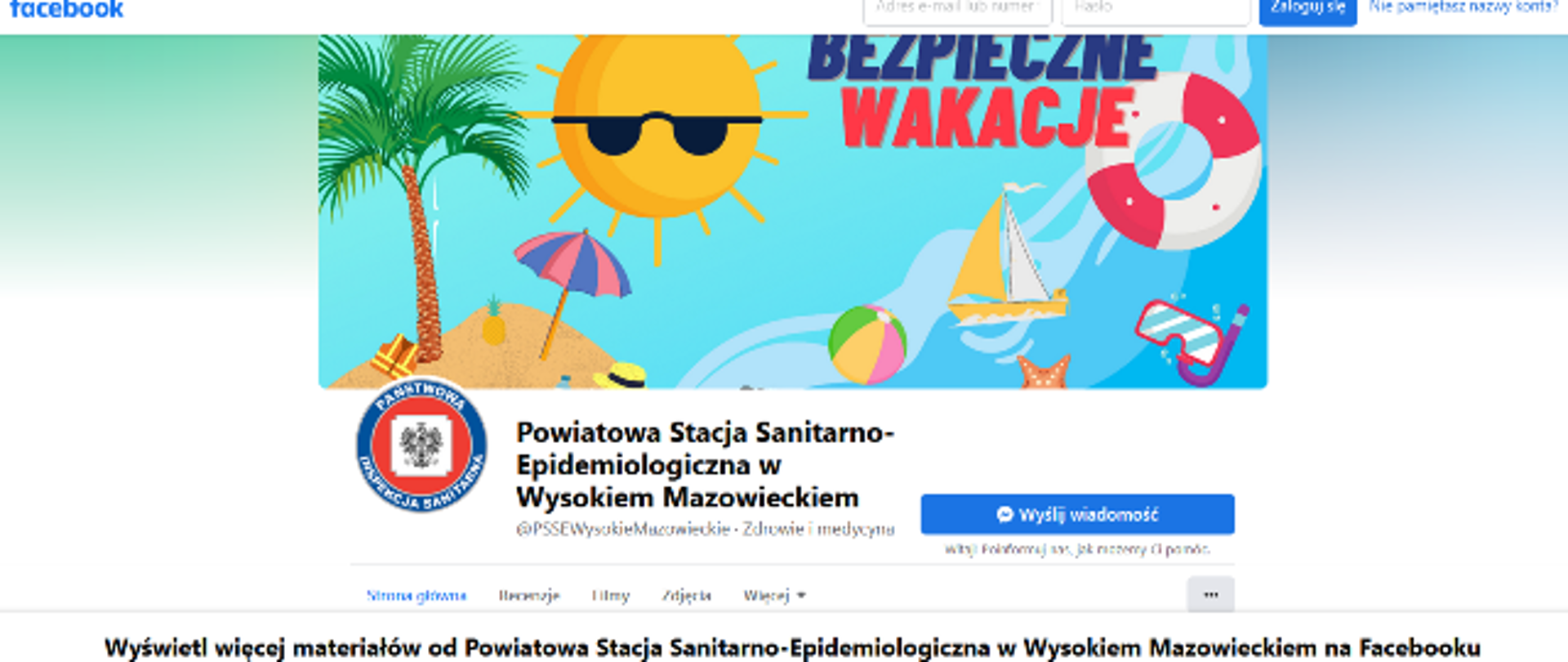
Task: Open the Zdjęcia tab
Action: click(x=686, y=596)
